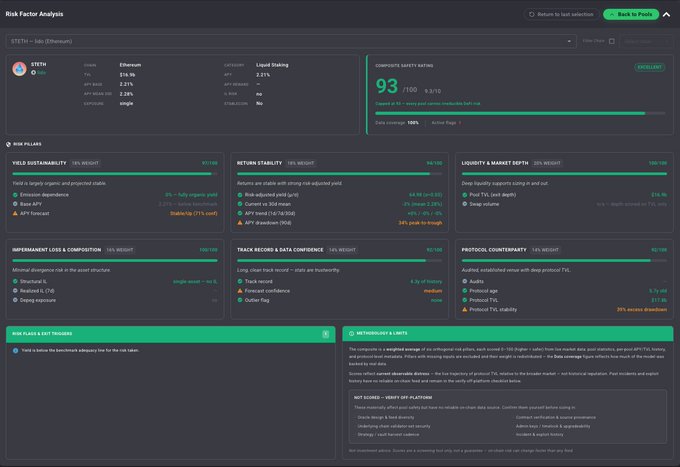The width and height of the screenshot is (680, 467).
Task: Click the Active flags count
Action: point(460,123)
